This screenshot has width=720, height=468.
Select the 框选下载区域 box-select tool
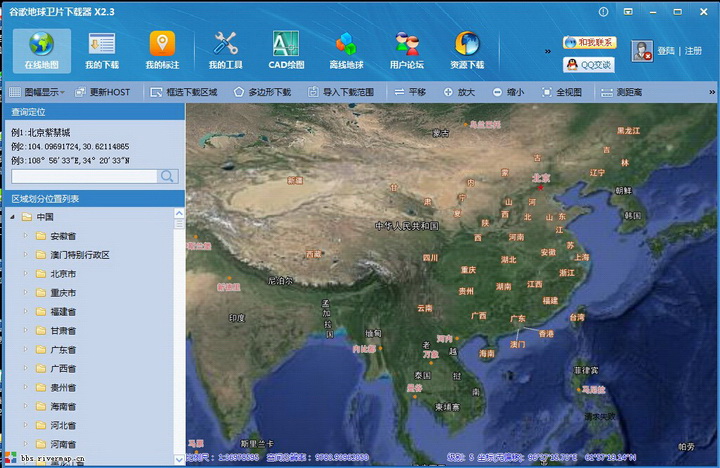184,92
